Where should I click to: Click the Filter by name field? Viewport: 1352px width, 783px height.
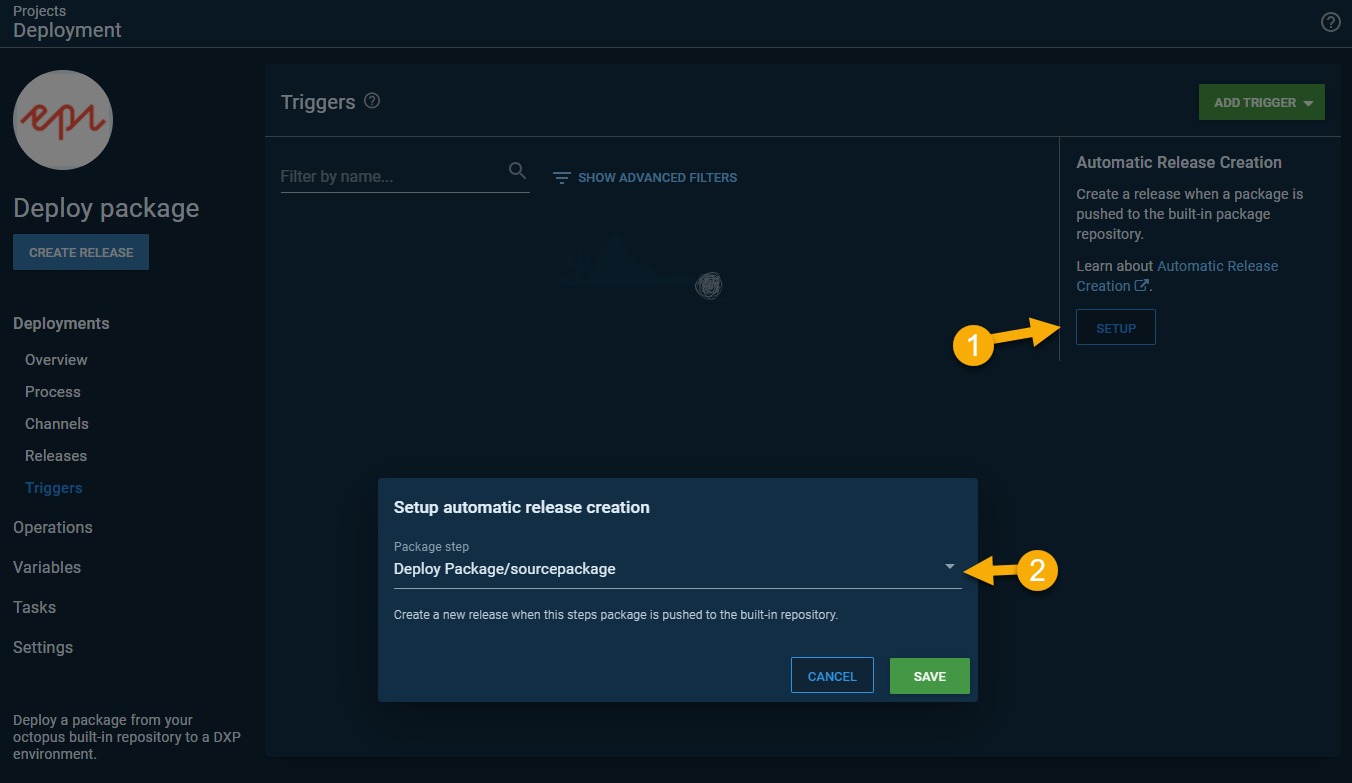(392, 177)
